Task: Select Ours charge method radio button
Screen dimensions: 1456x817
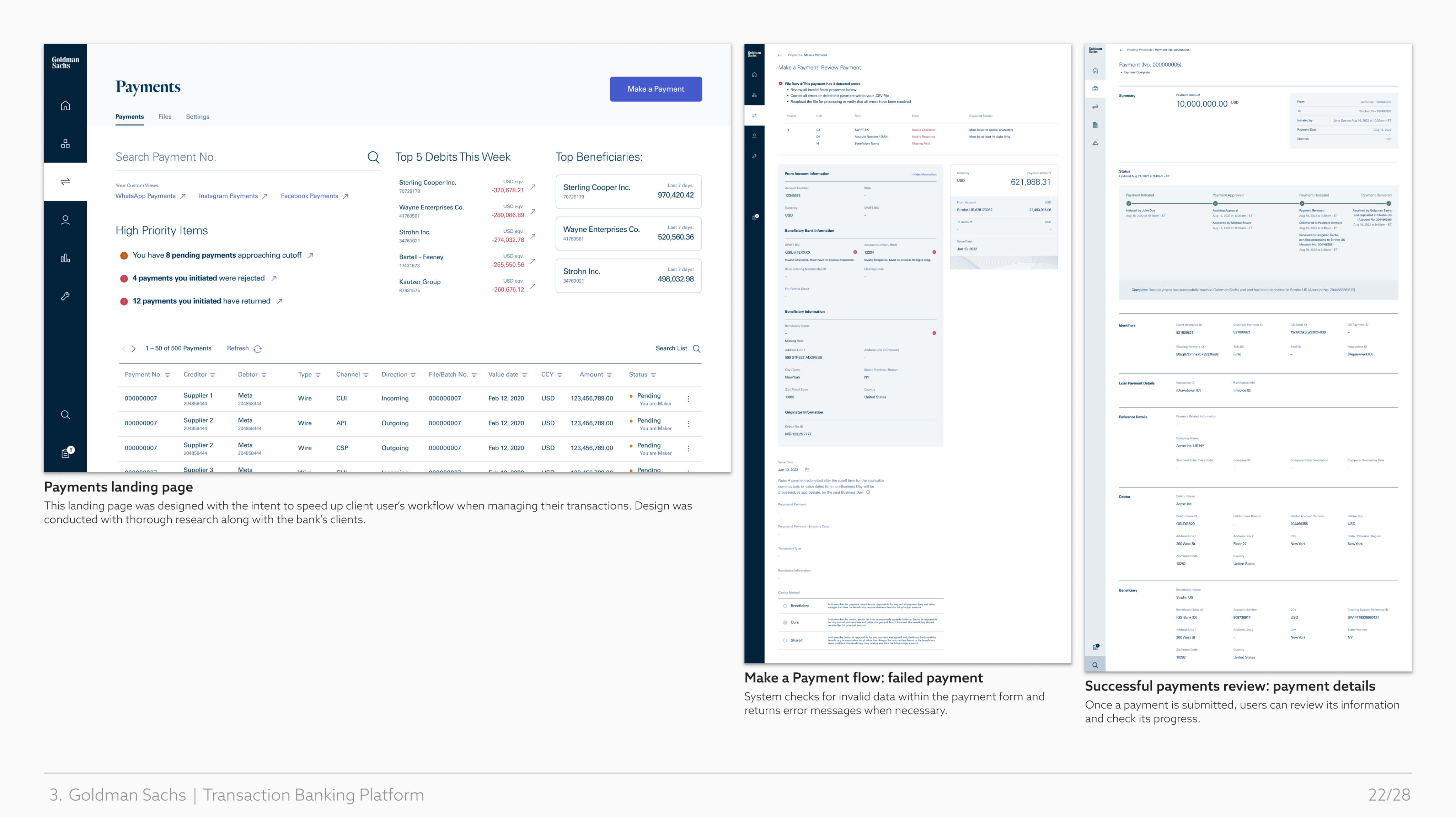Action: coord(785,622)
